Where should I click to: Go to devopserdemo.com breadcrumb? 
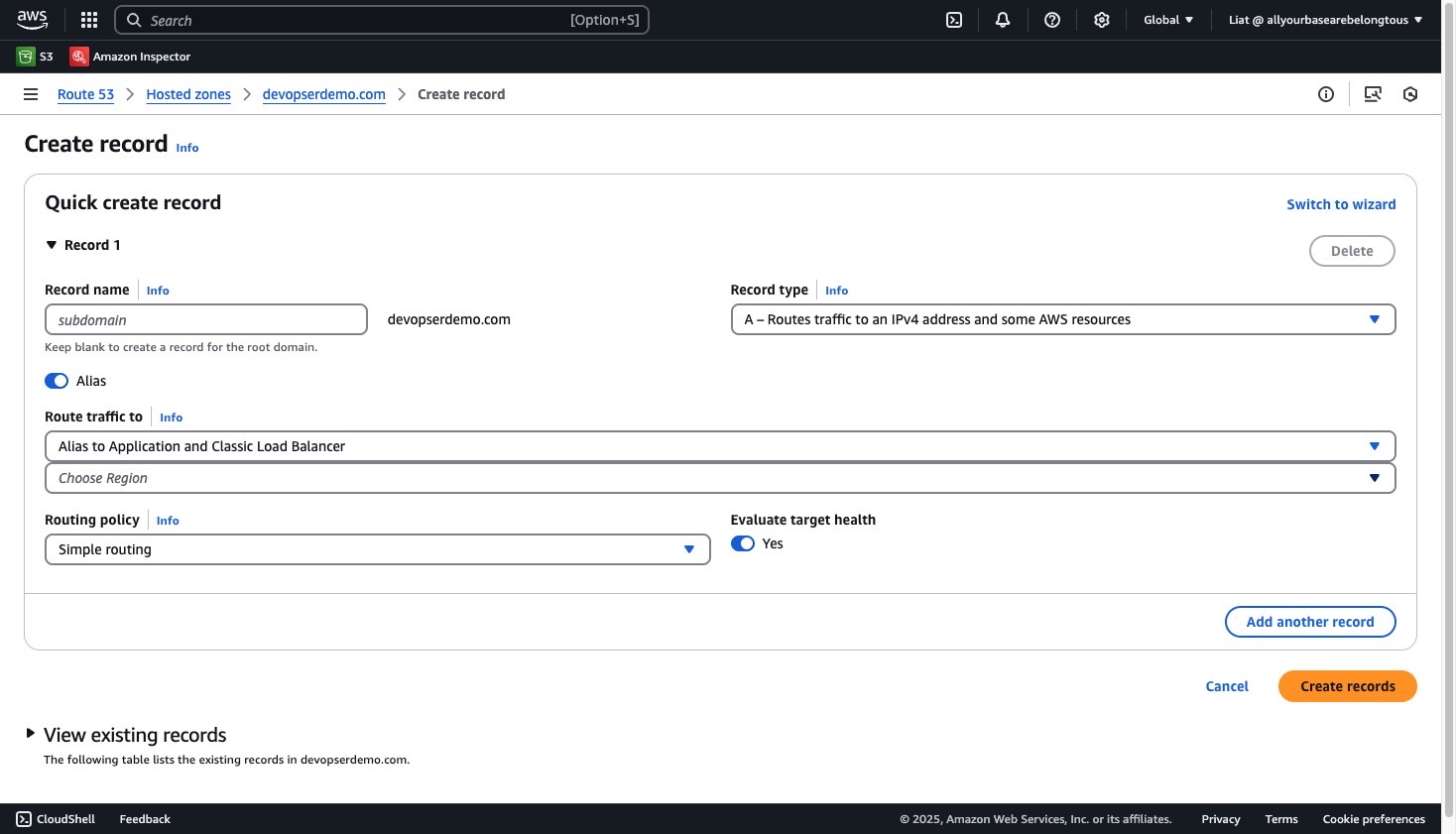[x=324, y=94]
